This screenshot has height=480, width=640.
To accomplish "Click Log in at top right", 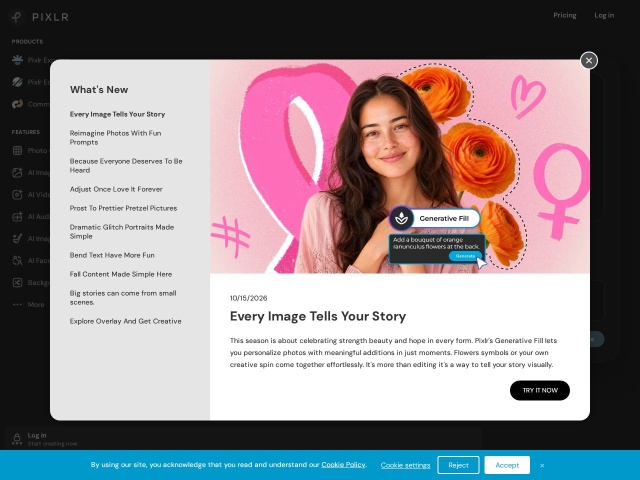I will pyautogui.click(x=604, y=15).
